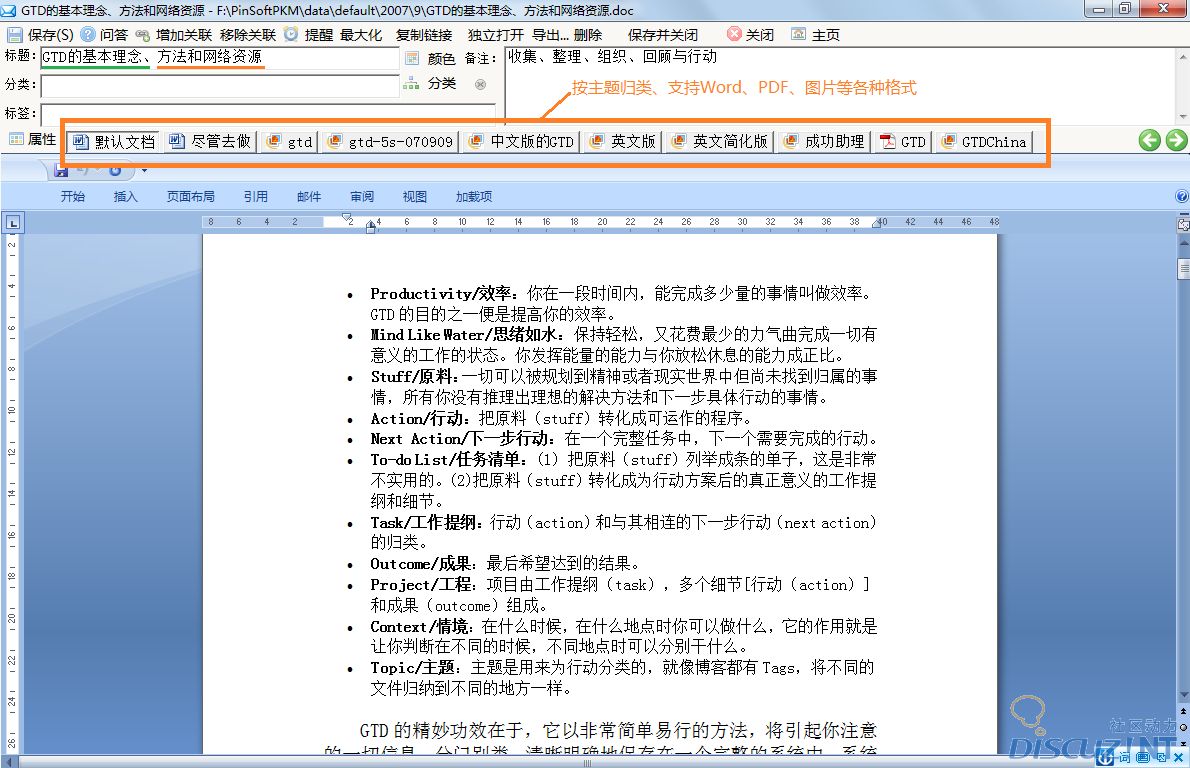Click into the 标签 tag input field
1190x768 pixels.
(267, 113)
